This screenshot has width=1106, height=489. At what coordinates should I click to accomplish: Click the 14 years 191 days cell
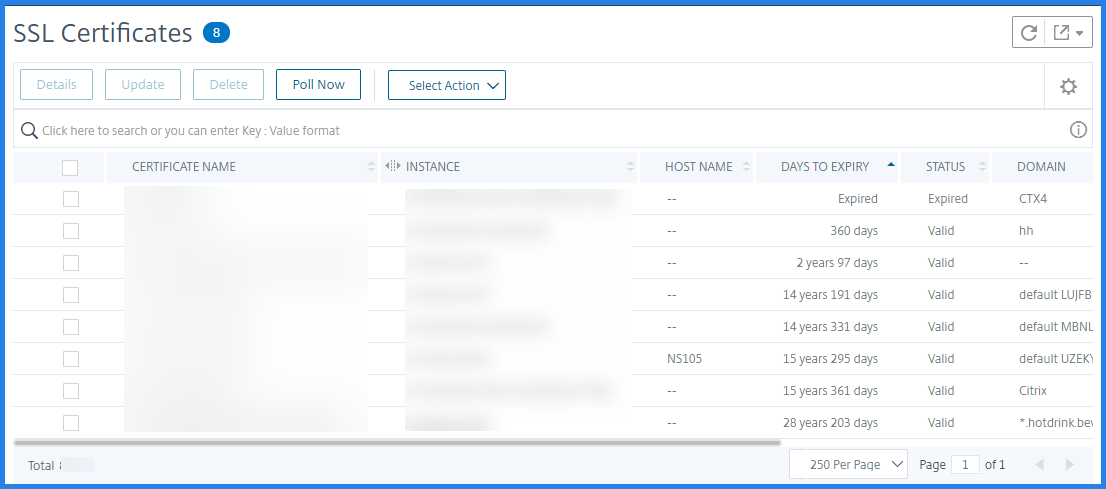(x=830, y=295)
